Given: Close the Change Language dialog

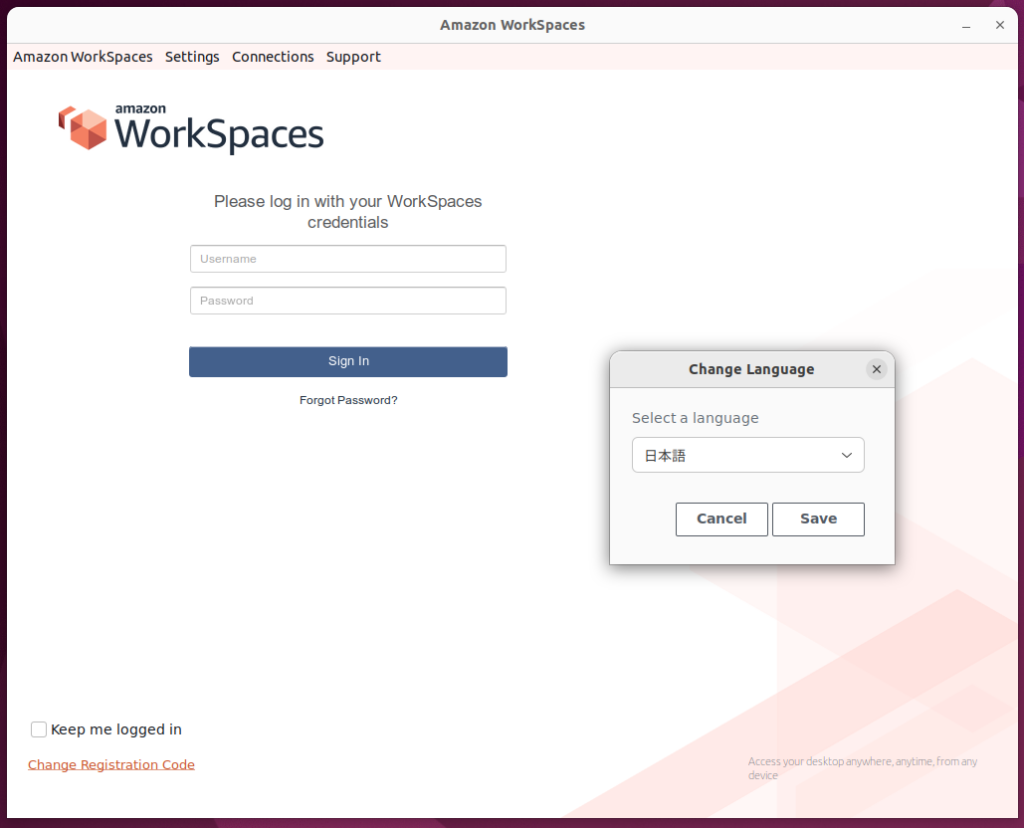Looking at the screenshot, I should 876,369.
